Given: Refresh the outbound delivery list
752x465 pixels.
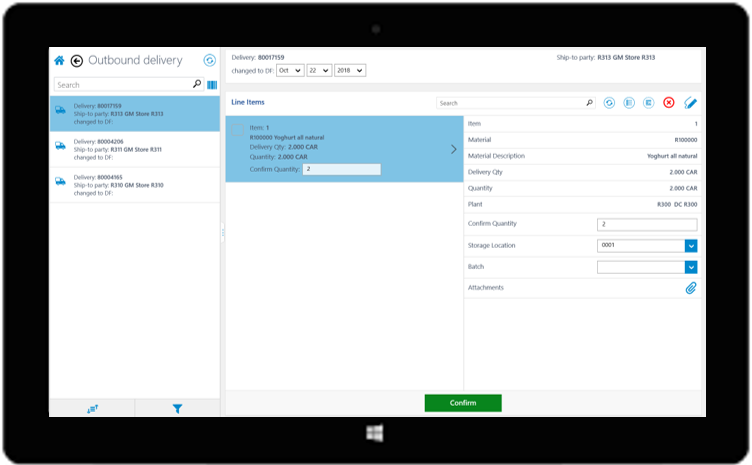Looking at the screenshot, I should click(x=209, y=61).
